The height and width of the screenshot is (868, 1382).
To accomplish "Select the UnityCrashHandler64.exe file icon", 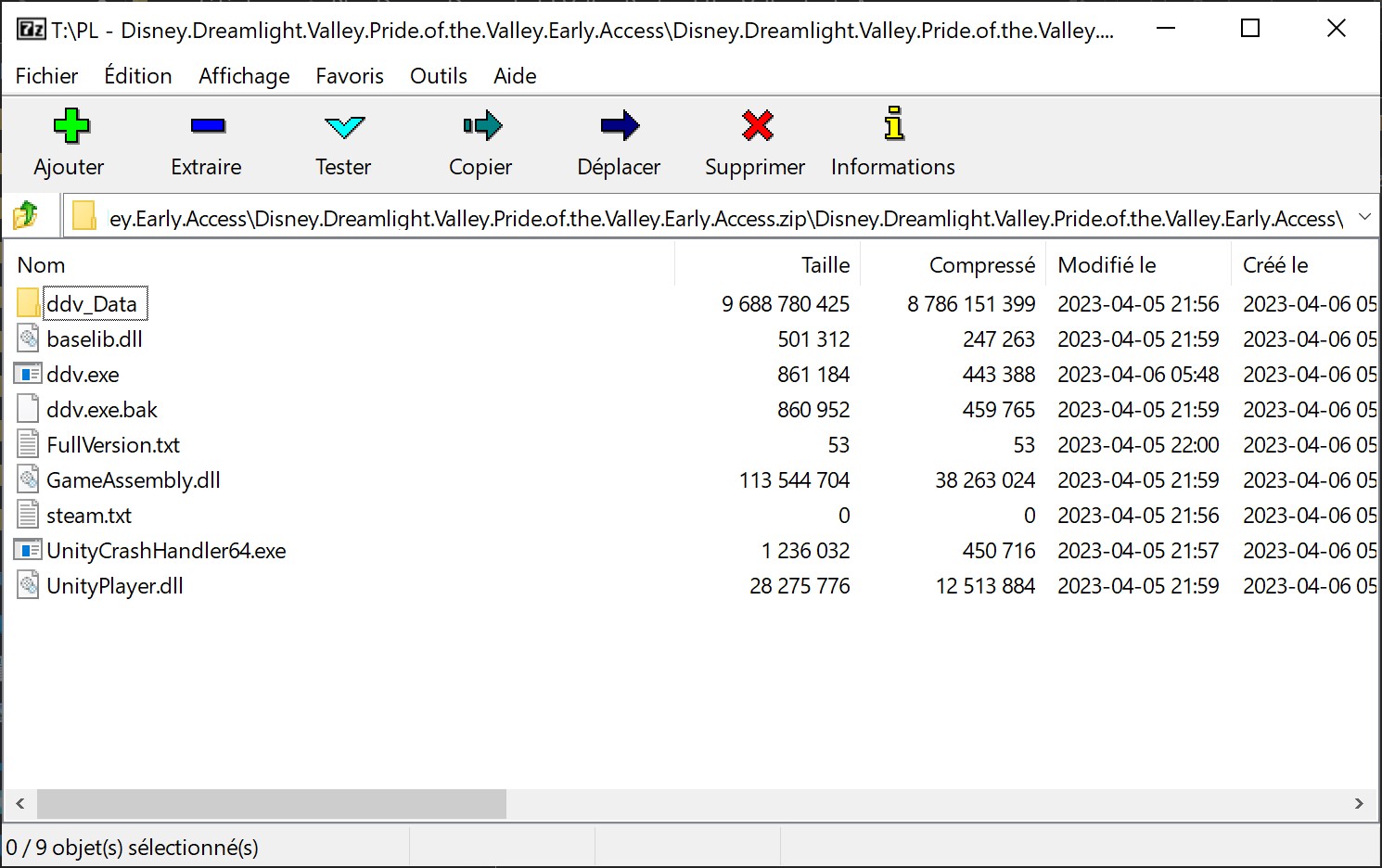I will tap(28, 551).
